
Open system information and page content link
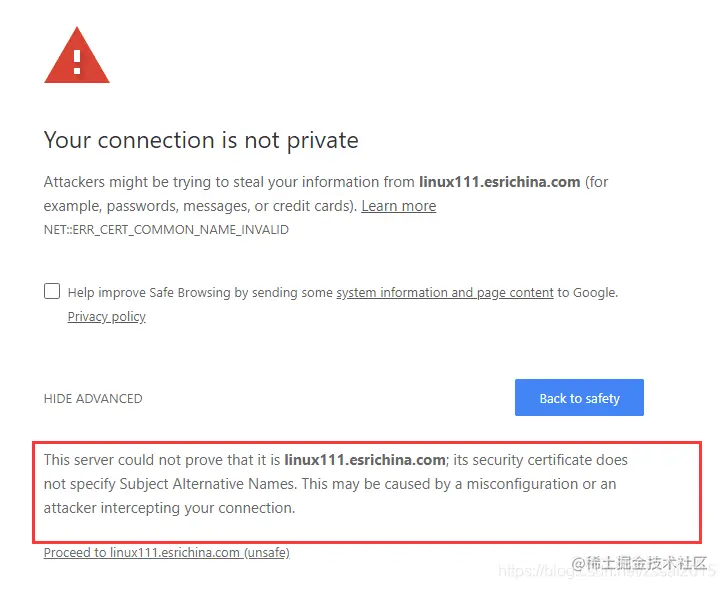click(x=445, y=293)
